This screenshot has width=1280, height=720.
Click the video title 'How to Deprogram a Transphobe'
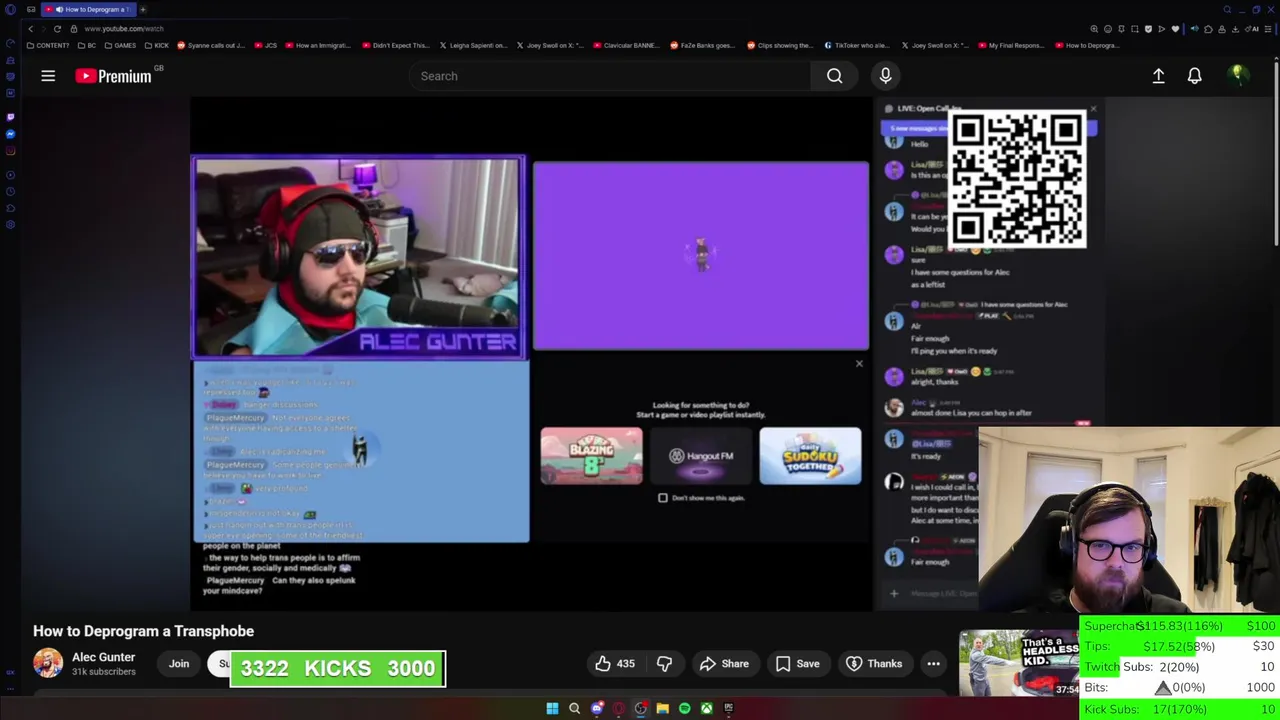[143, 631]
